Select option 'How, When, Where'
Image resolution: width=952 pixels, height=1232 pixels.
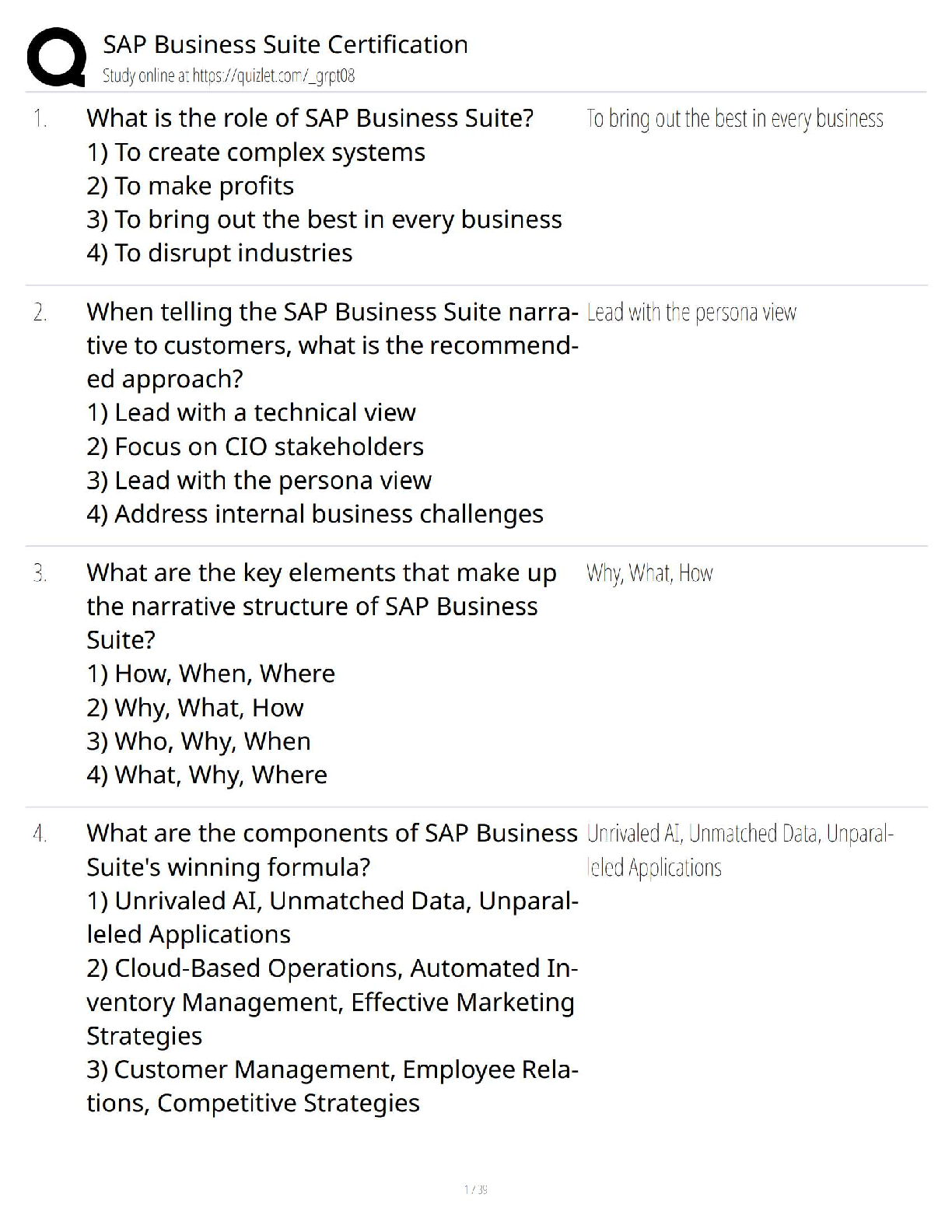211,674
